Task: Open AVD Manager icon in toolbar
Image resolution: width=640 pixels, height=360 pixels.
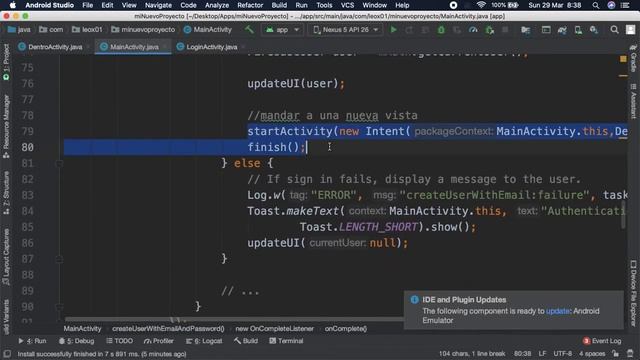Action: pos(578,30)
